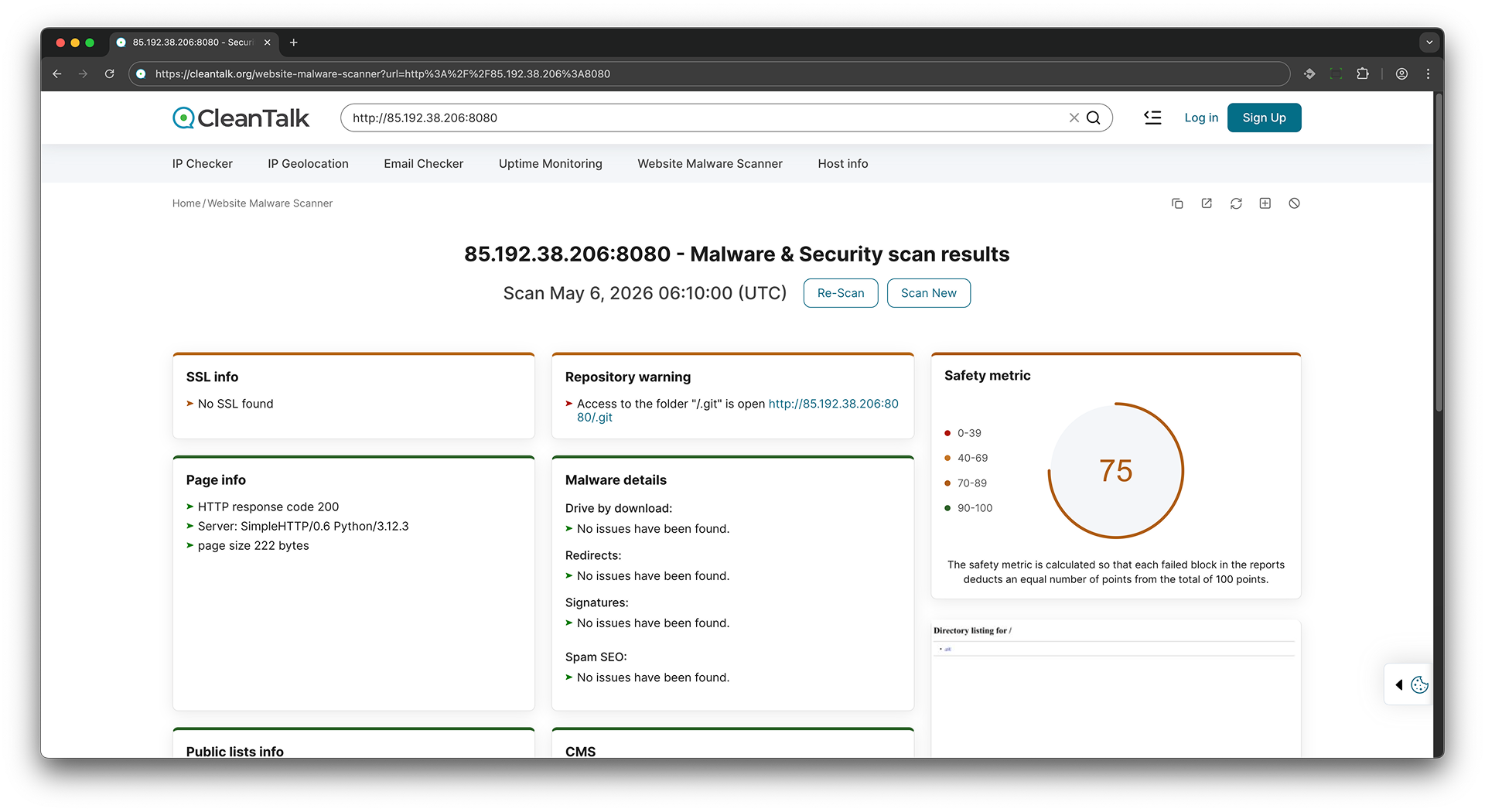Click the diamond-shaped extension icon in the toolbar

click(1309, 73)
